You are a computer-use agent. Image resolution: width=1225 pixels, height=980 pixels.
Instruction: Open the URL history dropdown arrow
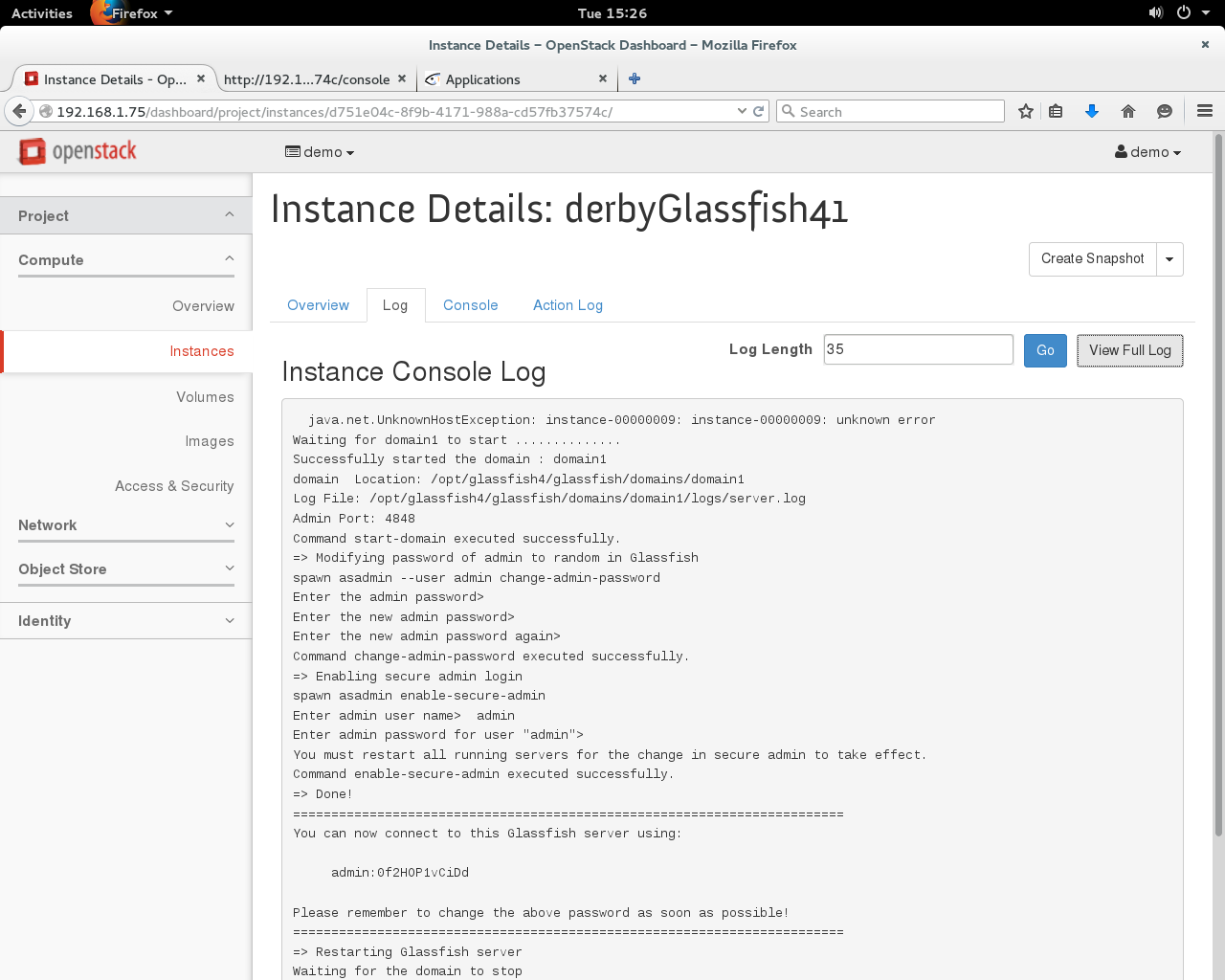point(742,111)
